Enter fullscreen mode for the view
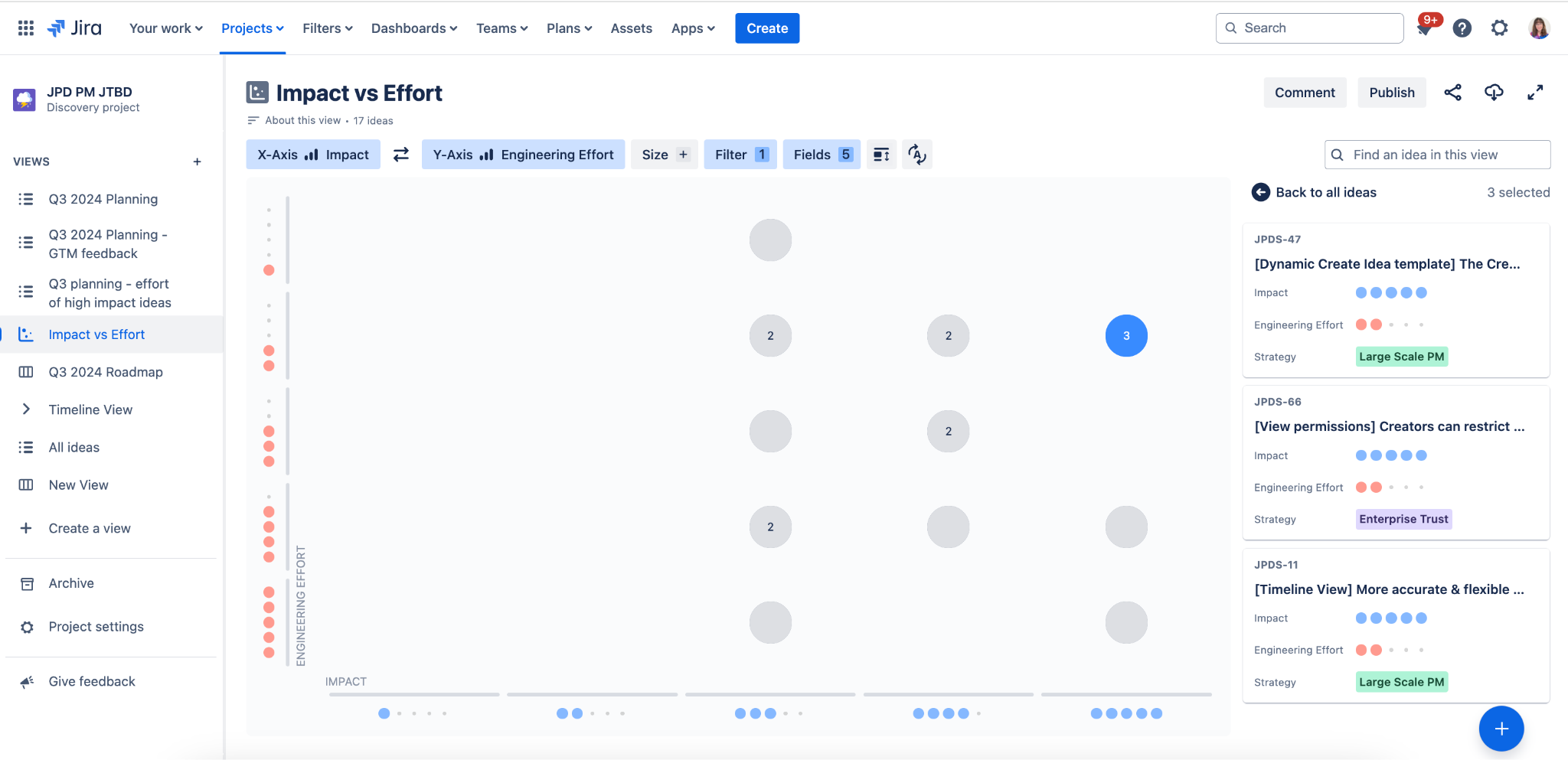 1535,93
